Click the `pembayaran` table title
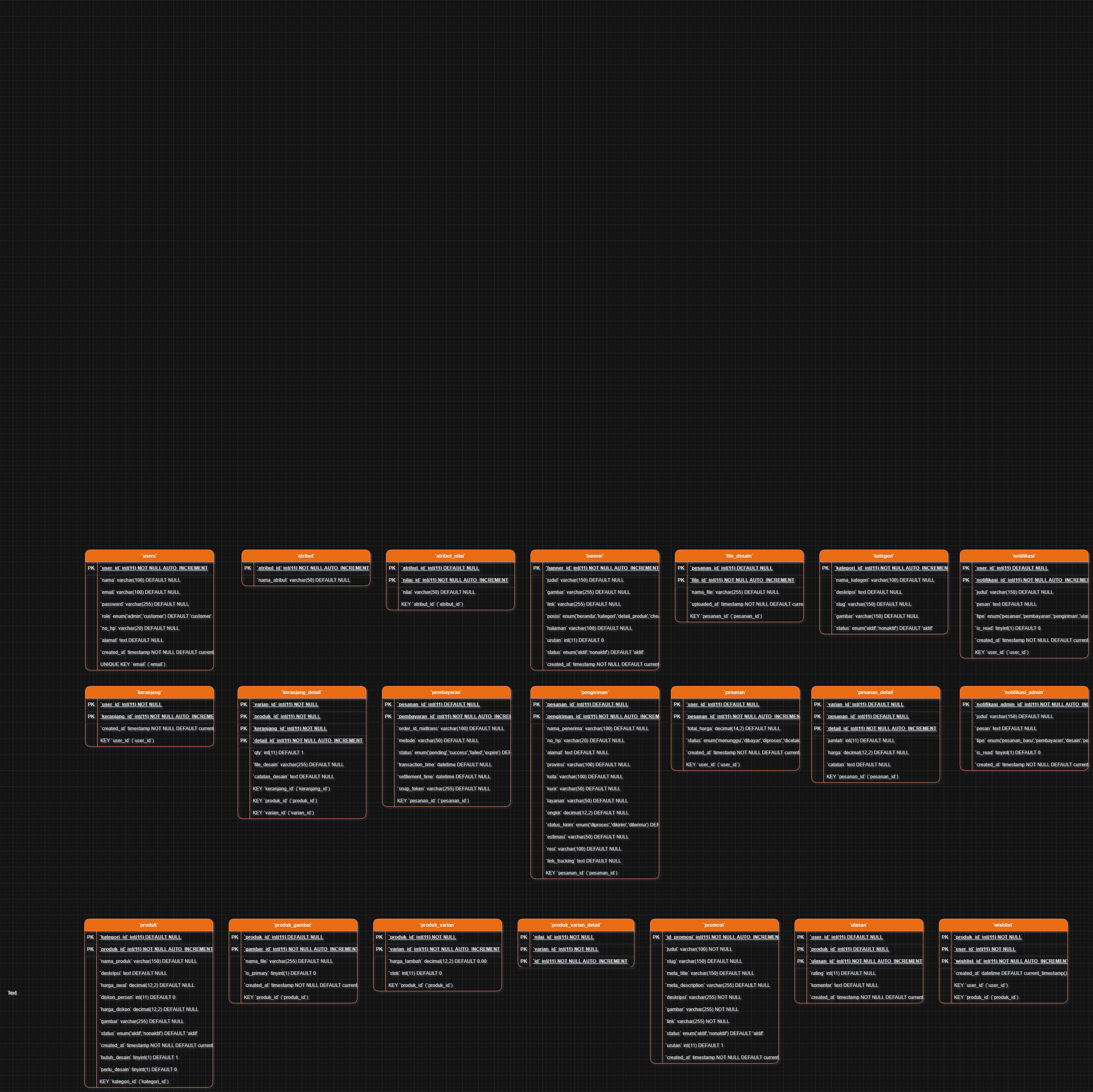This screenshot has width=1093, height=1092. [x=446, y=692]
